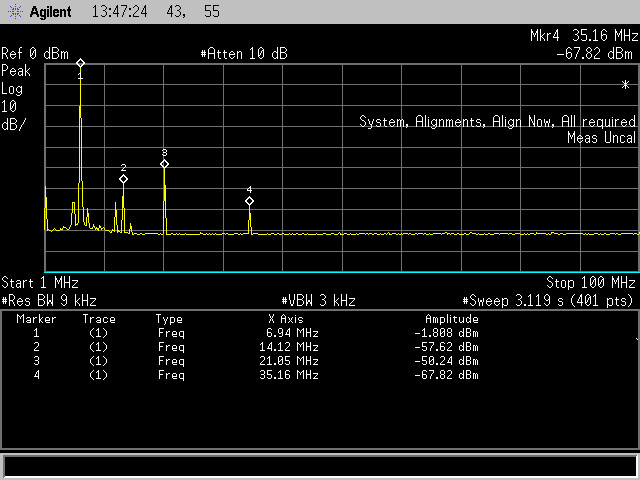This screenshot has height=480, width=640.
Task: Click the X Axis column header
Action: pos(286,319)
